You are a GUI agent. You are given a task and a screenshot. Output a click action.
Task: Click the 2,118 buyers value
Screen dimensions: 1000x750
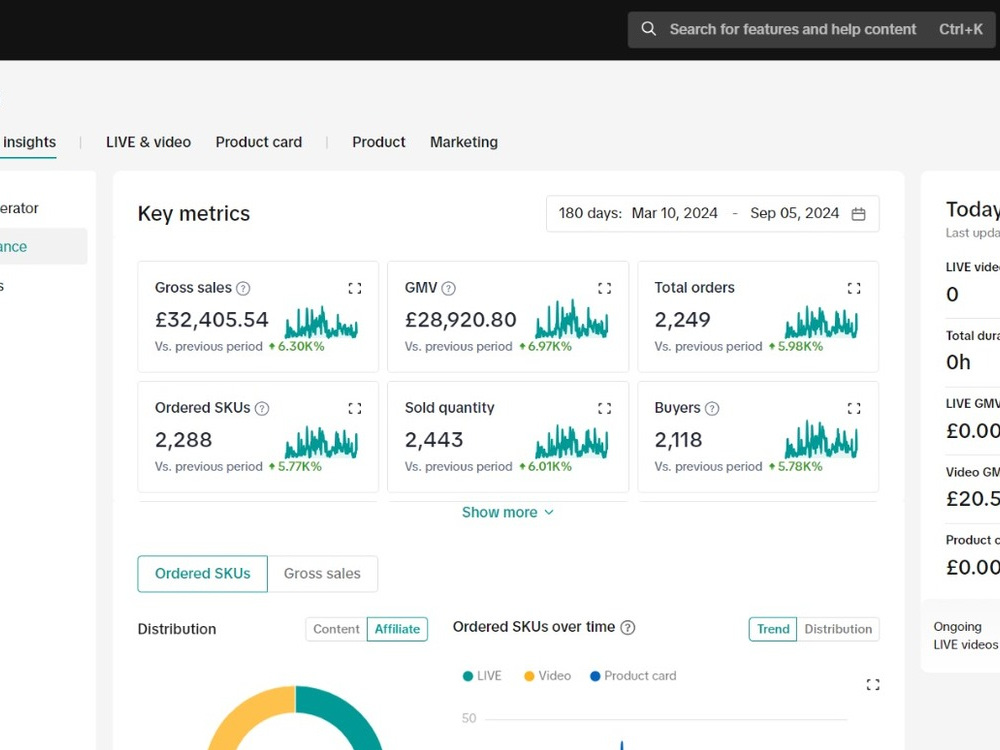click(679, 439)
